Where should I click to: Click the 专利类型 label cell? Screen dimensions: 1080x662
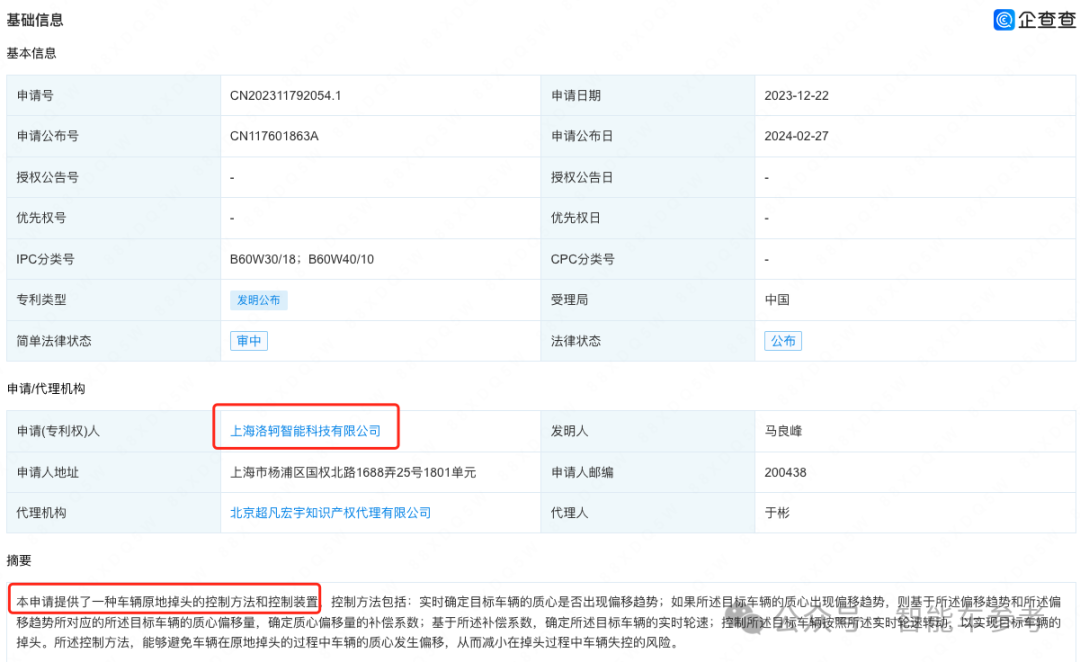[114, 300]
